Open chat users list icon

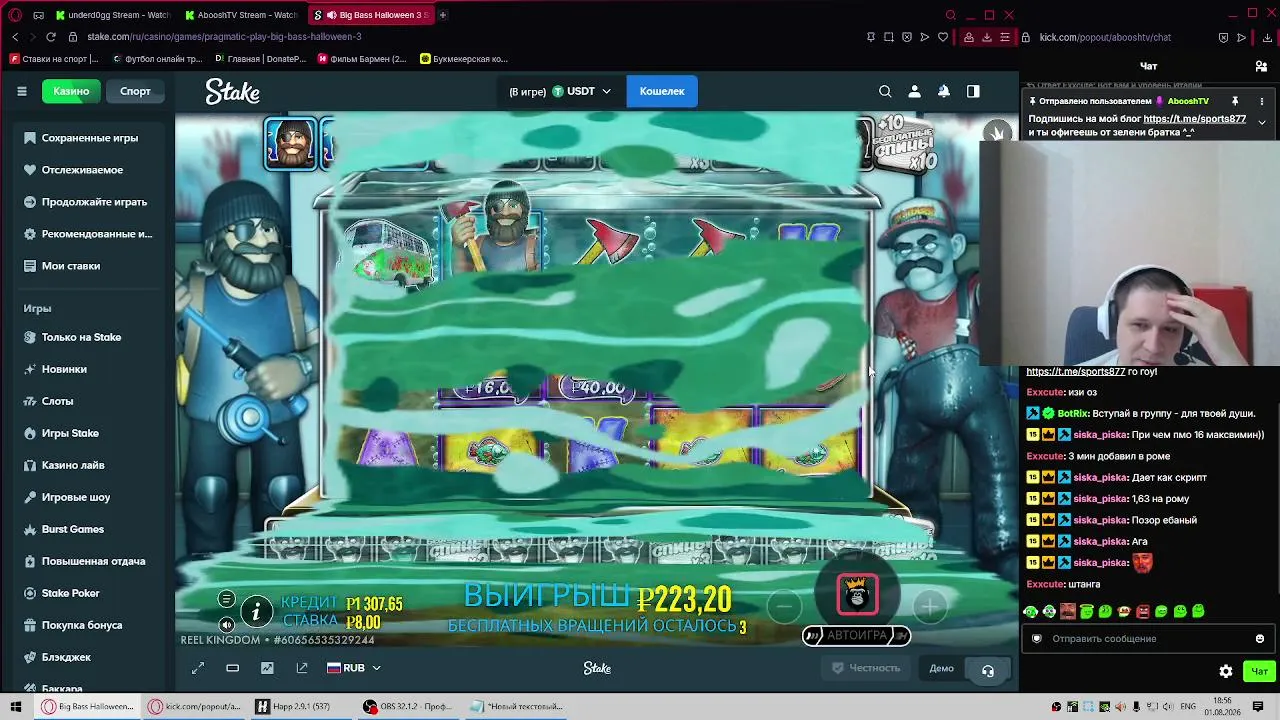coord(1261,66)
